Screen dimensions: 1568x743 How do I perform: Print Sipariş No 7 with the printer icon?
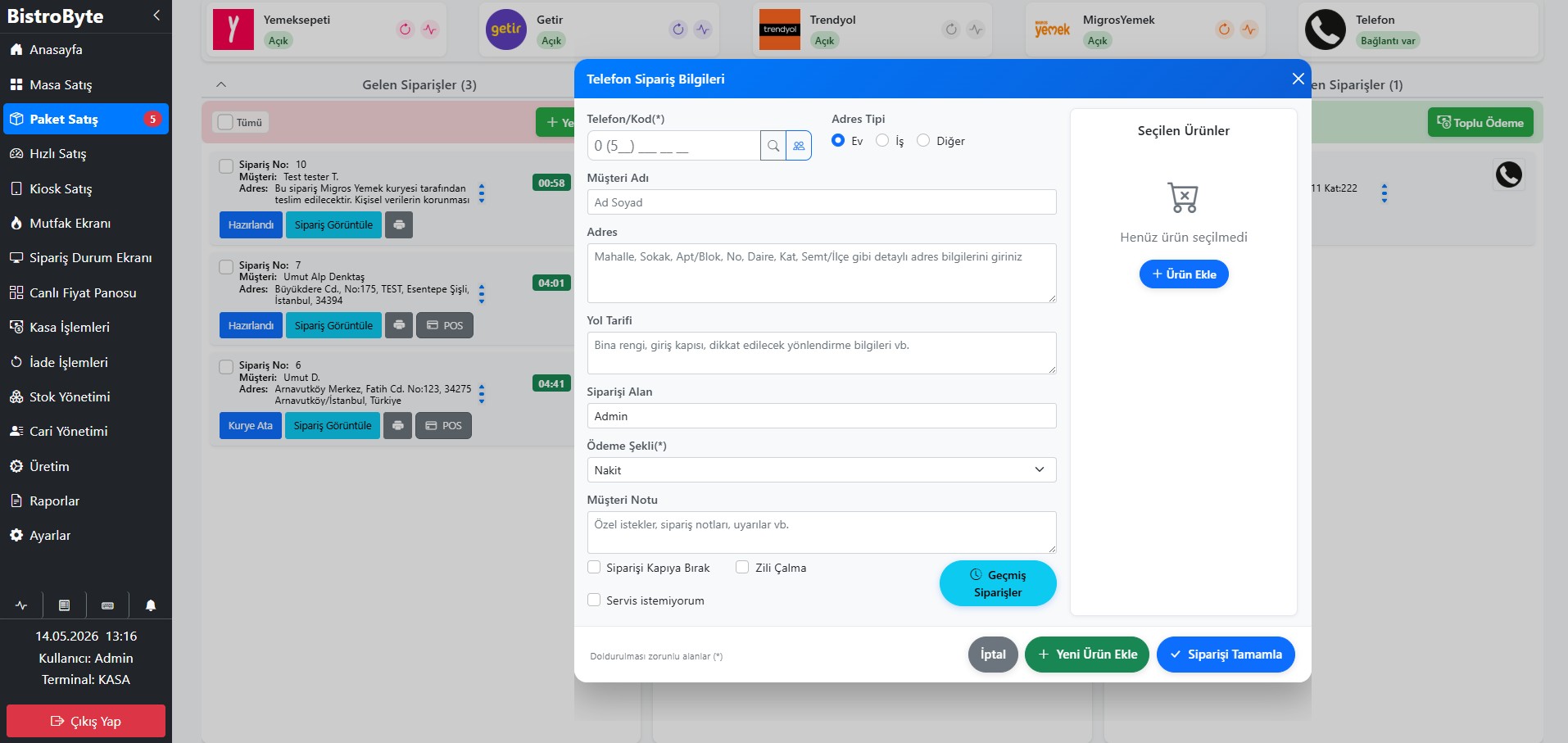(x=399, y=325)
